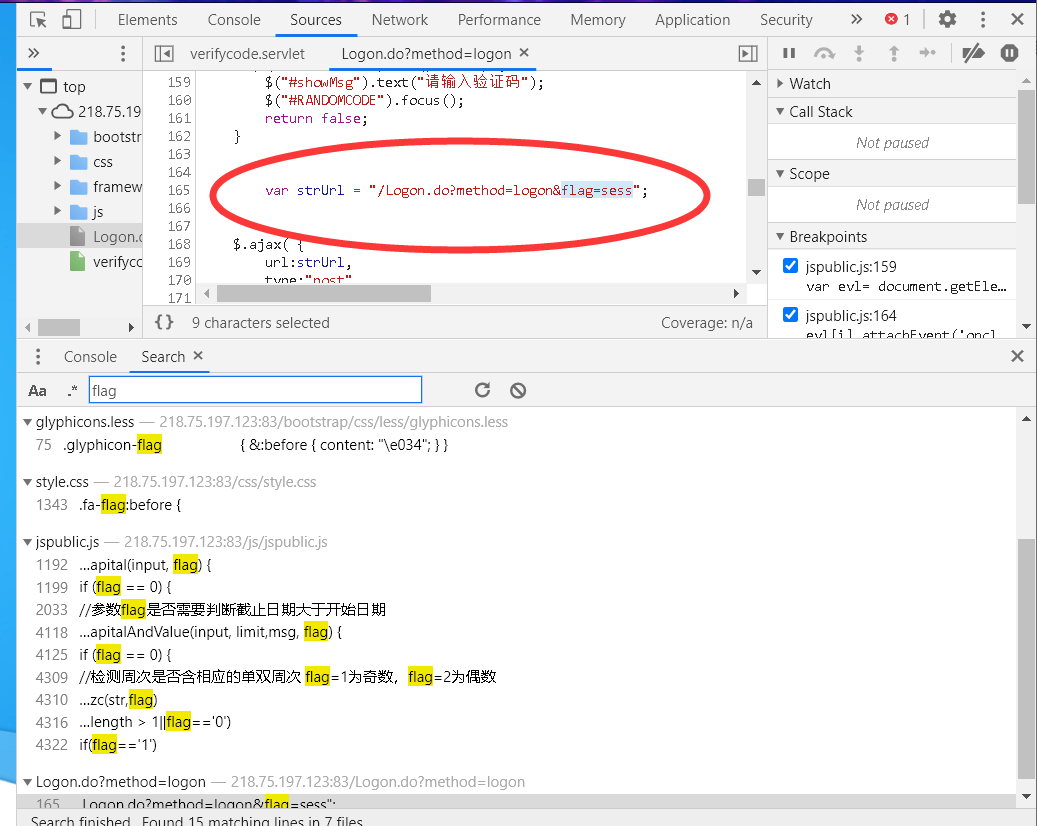The image size is (1037, 826).
Task: Expand the bootstrap folder
Action: 58,136
